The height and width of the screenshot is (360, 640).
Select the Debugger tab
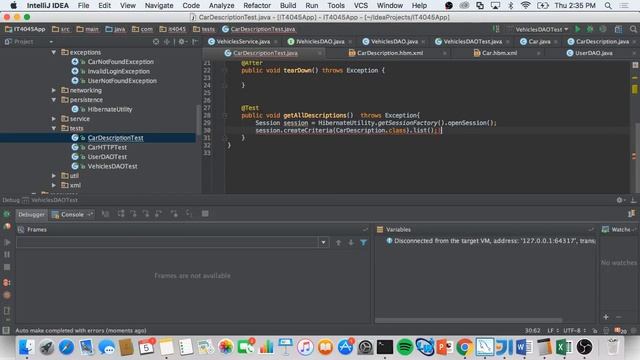31,214
